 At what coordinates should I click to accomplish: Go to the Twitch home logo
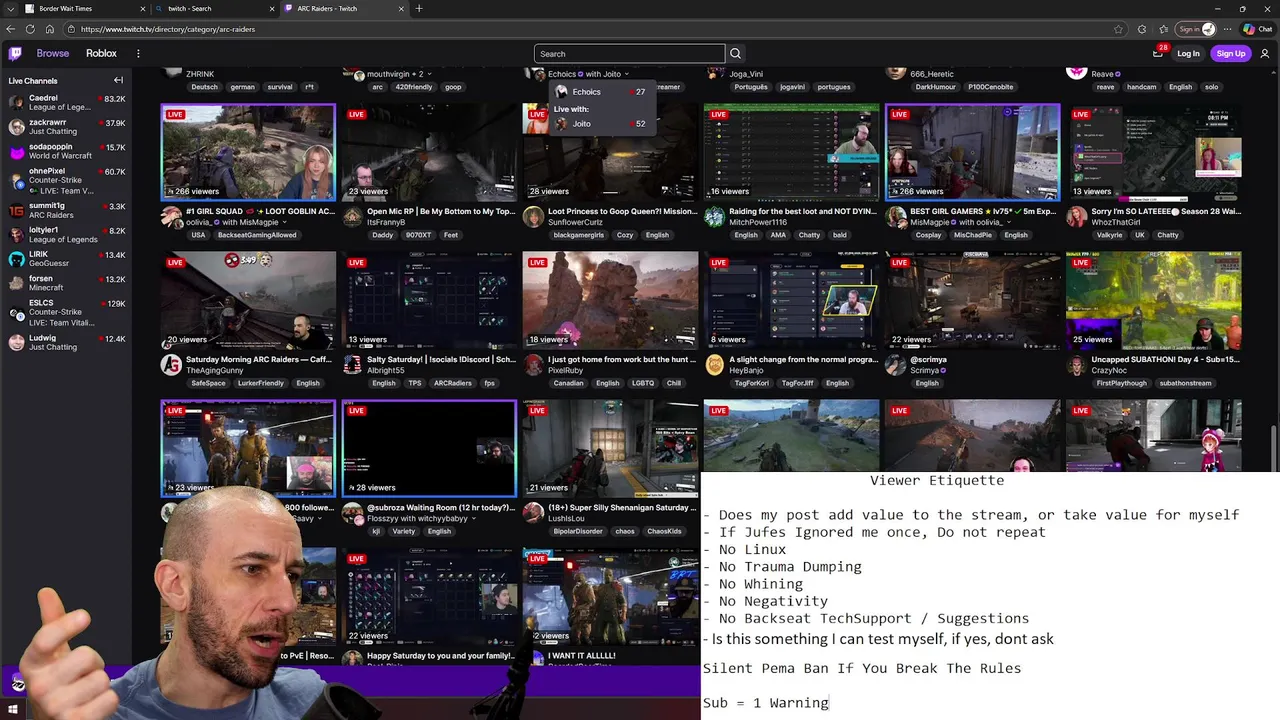[x=15, y=53]
